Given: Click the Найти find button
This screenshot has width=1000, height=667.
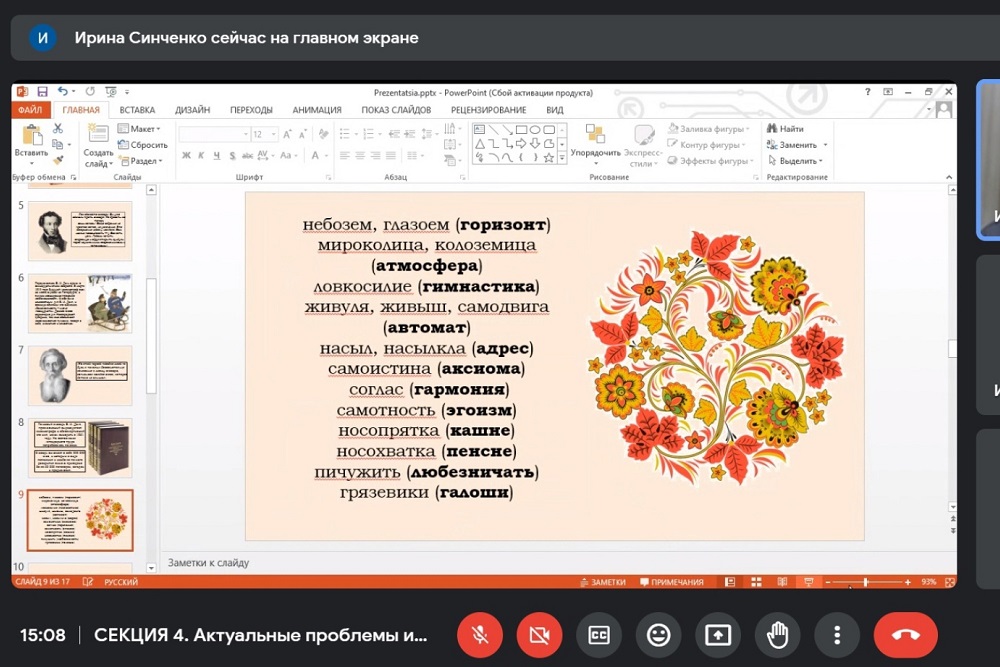Looking at the screenshot, I should [786, 129].
